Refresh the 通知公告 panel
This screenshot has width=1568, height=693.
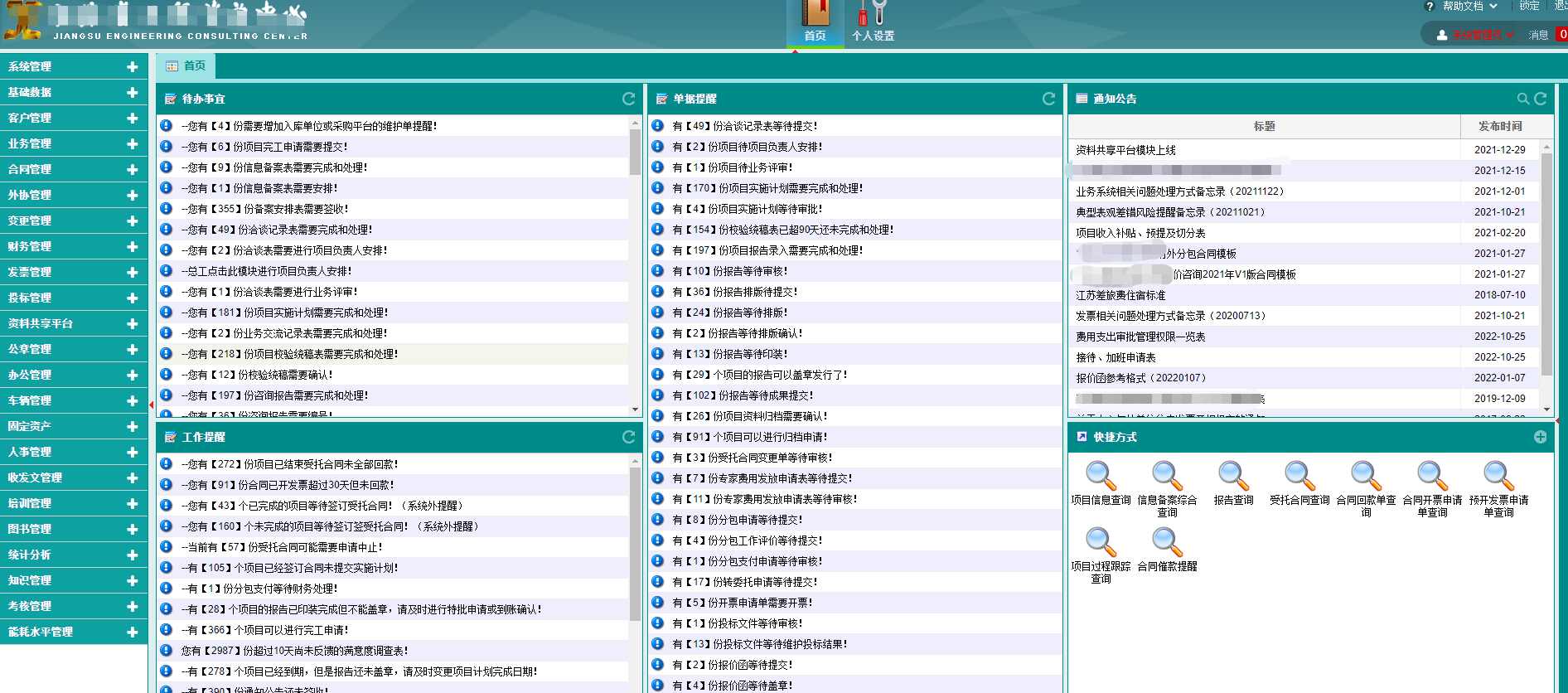pyautogui.click(x=1541, y=99)
